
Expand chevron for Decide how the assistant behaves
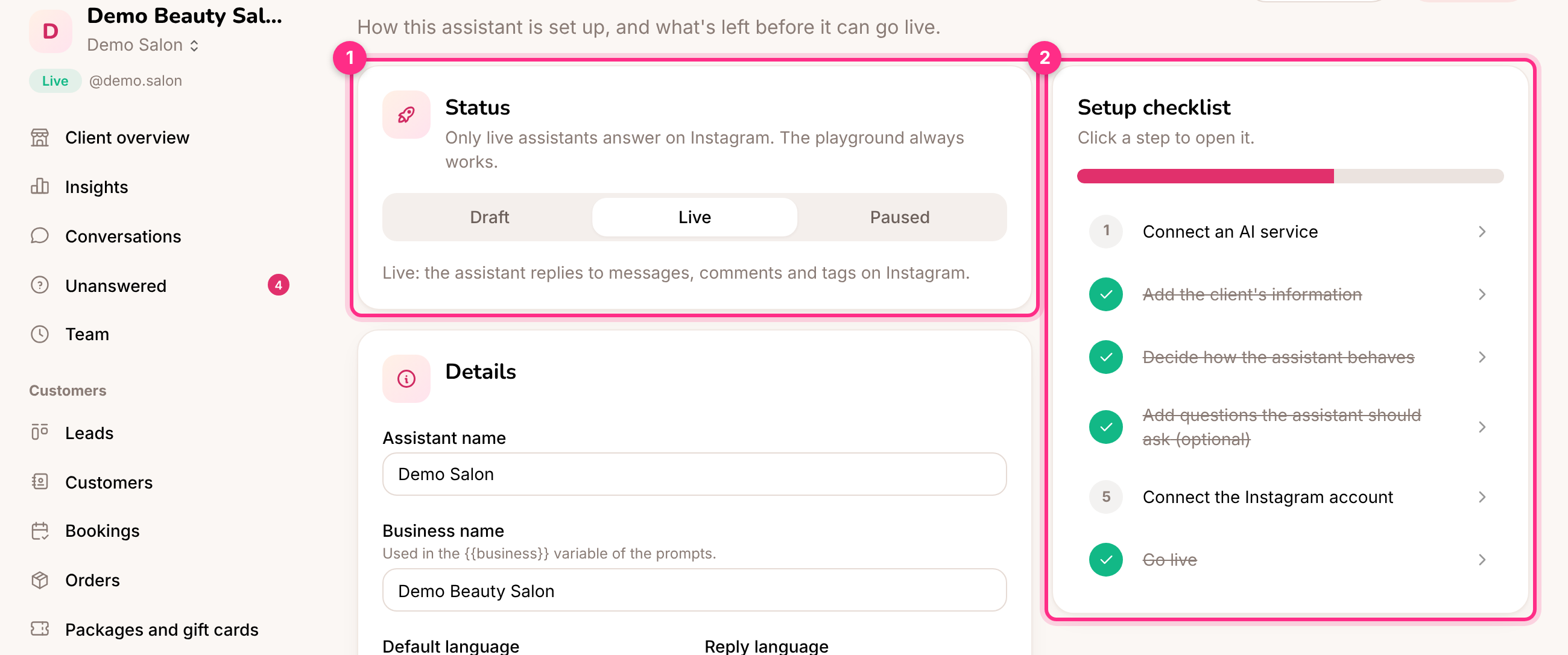1482,357
